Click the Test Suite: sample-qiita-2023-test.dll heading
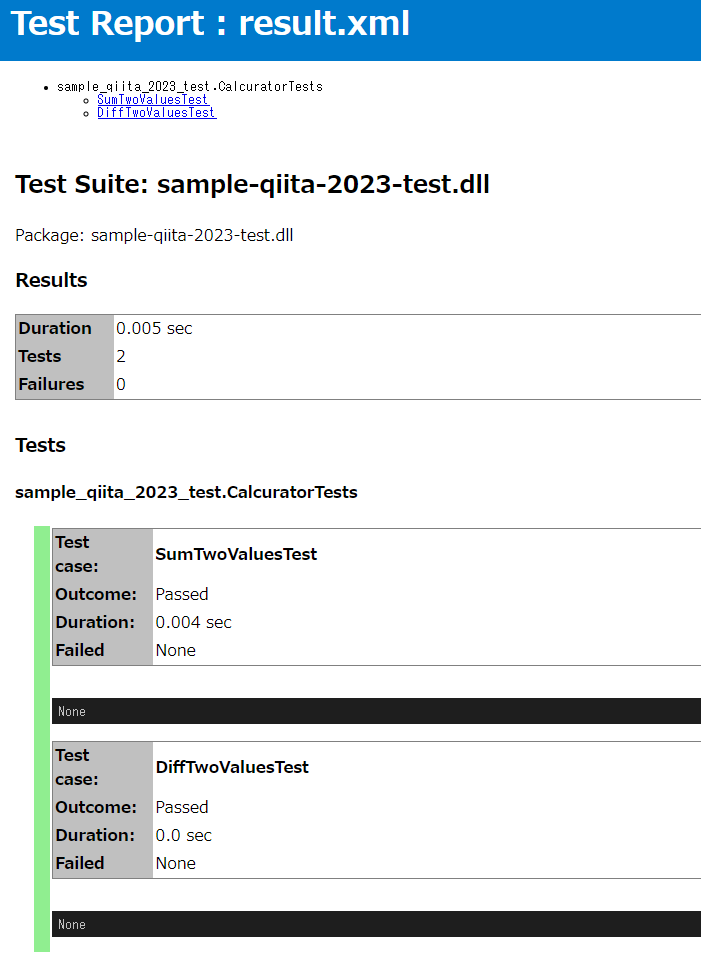The width and height of the screenshot is (701, 961). point(252,185)
